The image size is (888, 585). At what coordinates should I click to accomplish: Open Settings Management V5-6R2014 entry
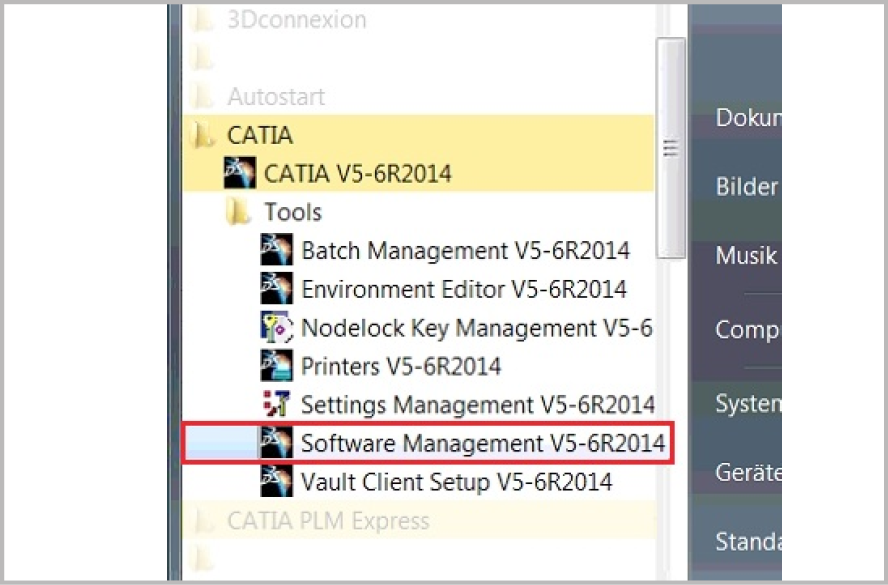click(478, 404)
